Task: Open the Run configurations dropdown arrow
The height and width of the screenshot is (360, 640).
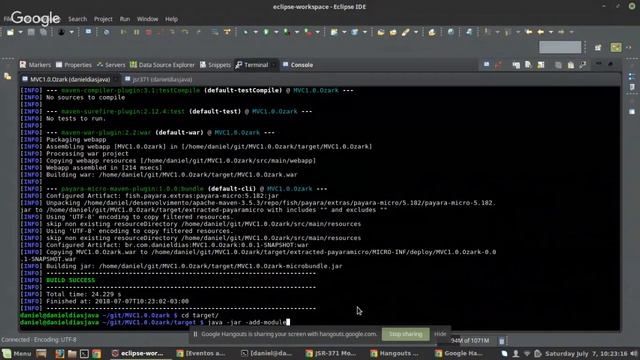Action: pyautogui.click(x=276, y=32)
